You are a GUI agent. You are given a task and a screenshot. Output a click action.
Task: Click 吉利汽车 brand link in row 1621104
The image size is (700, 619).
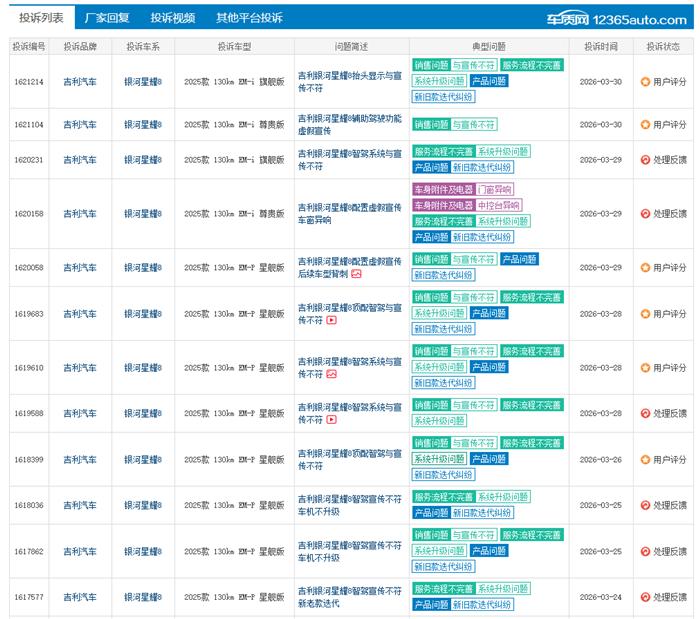point(80,125)
